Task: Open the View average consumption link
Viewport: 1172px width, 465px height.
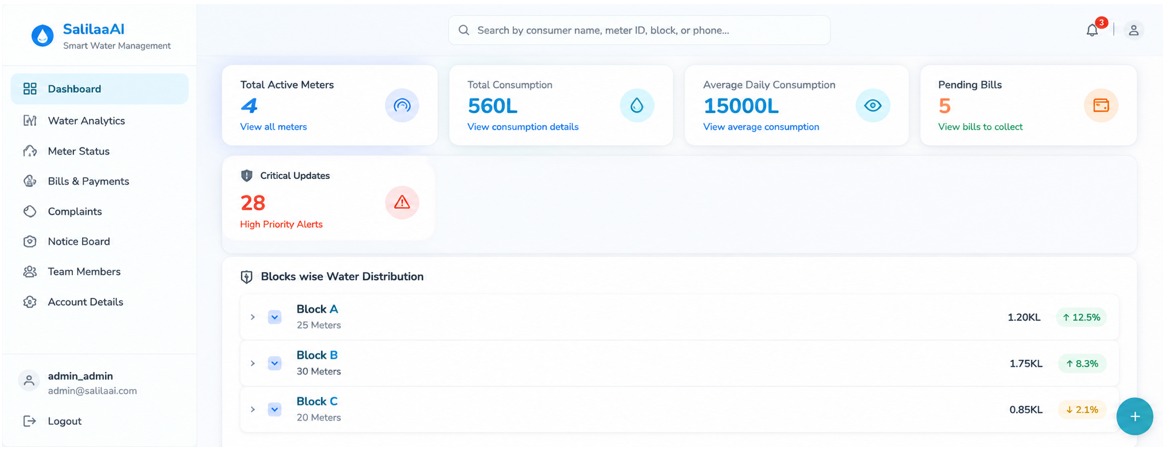Action: 761,126
